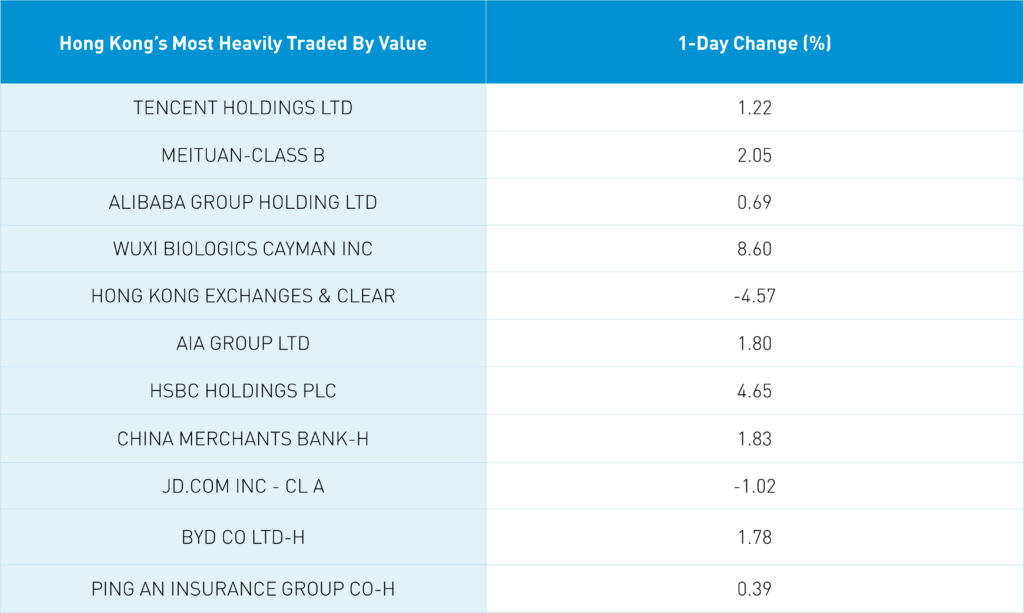
Task: Click the 1.22 change value
Action: (x=754, y=107)
